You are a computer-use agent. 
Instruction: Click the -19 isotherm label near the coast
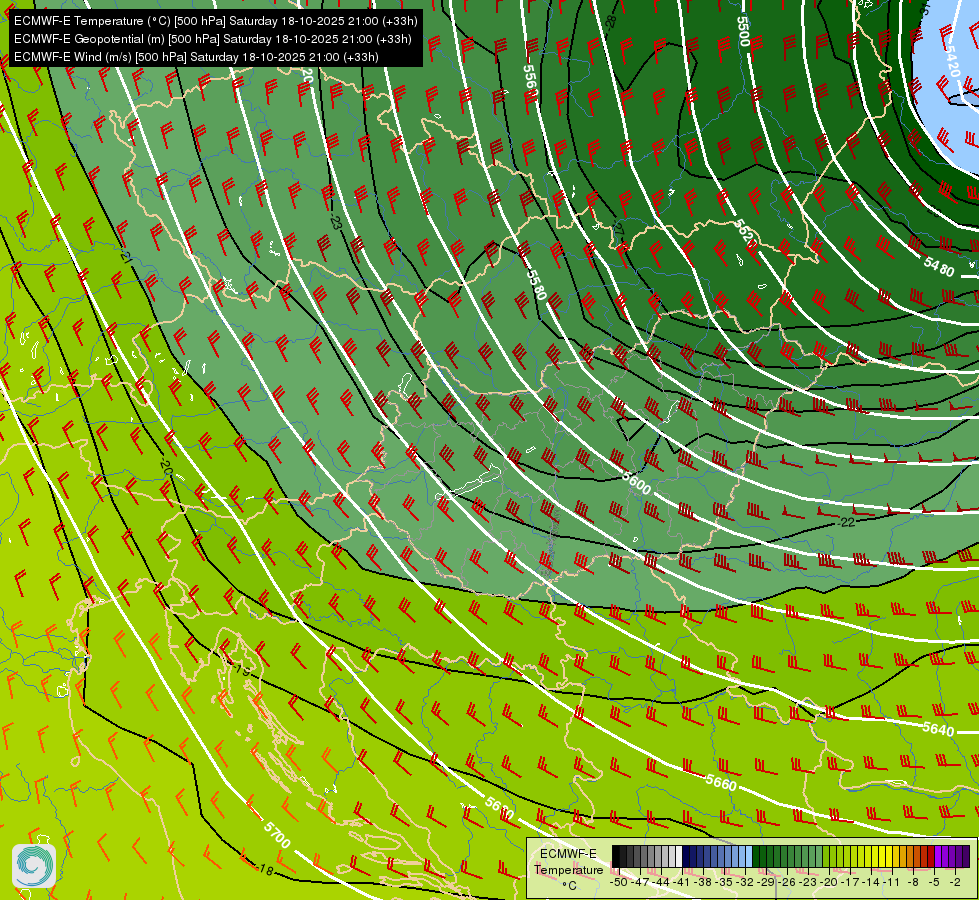[x=241, y=670]
